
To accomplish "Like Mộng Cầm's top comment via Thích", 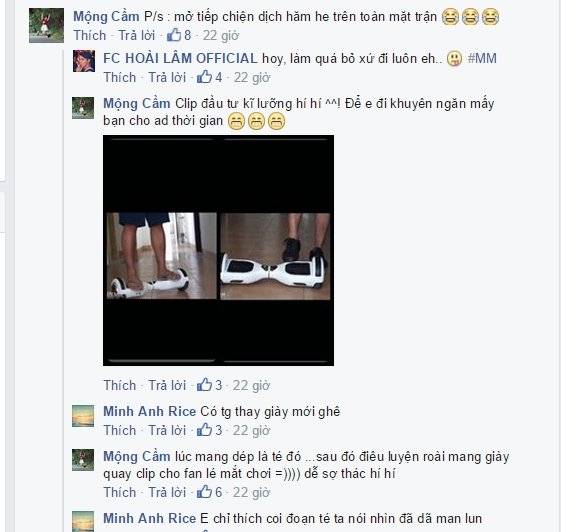I will pos(90,35).
